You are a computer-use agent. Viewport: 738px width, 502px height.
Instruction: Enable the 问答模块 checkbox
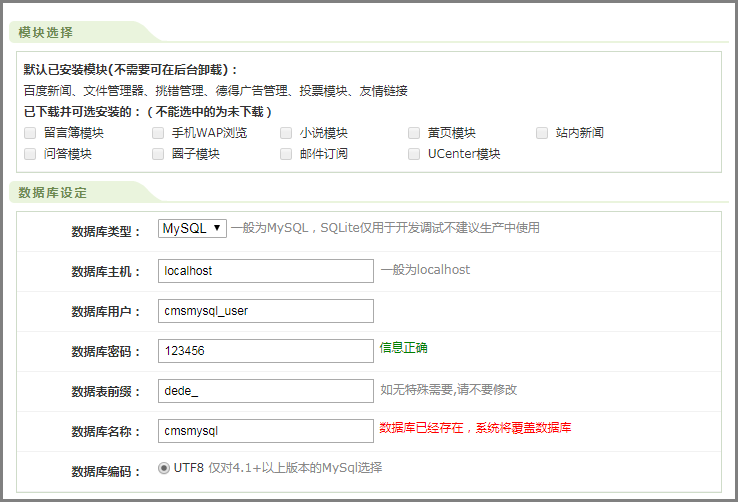[31, 154]
